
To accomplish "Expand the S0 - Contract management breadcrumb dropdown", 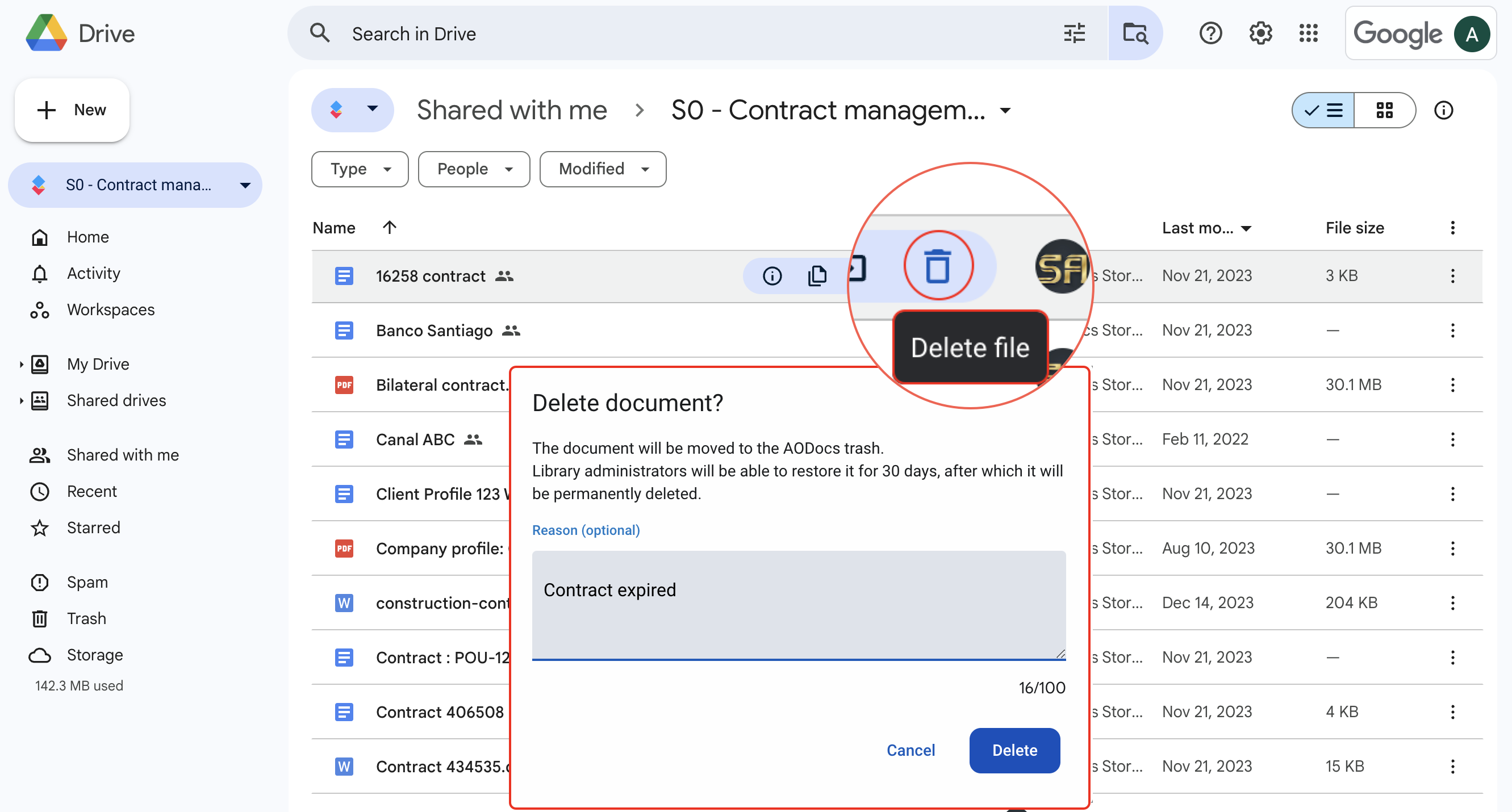I will click(1005, 110).
